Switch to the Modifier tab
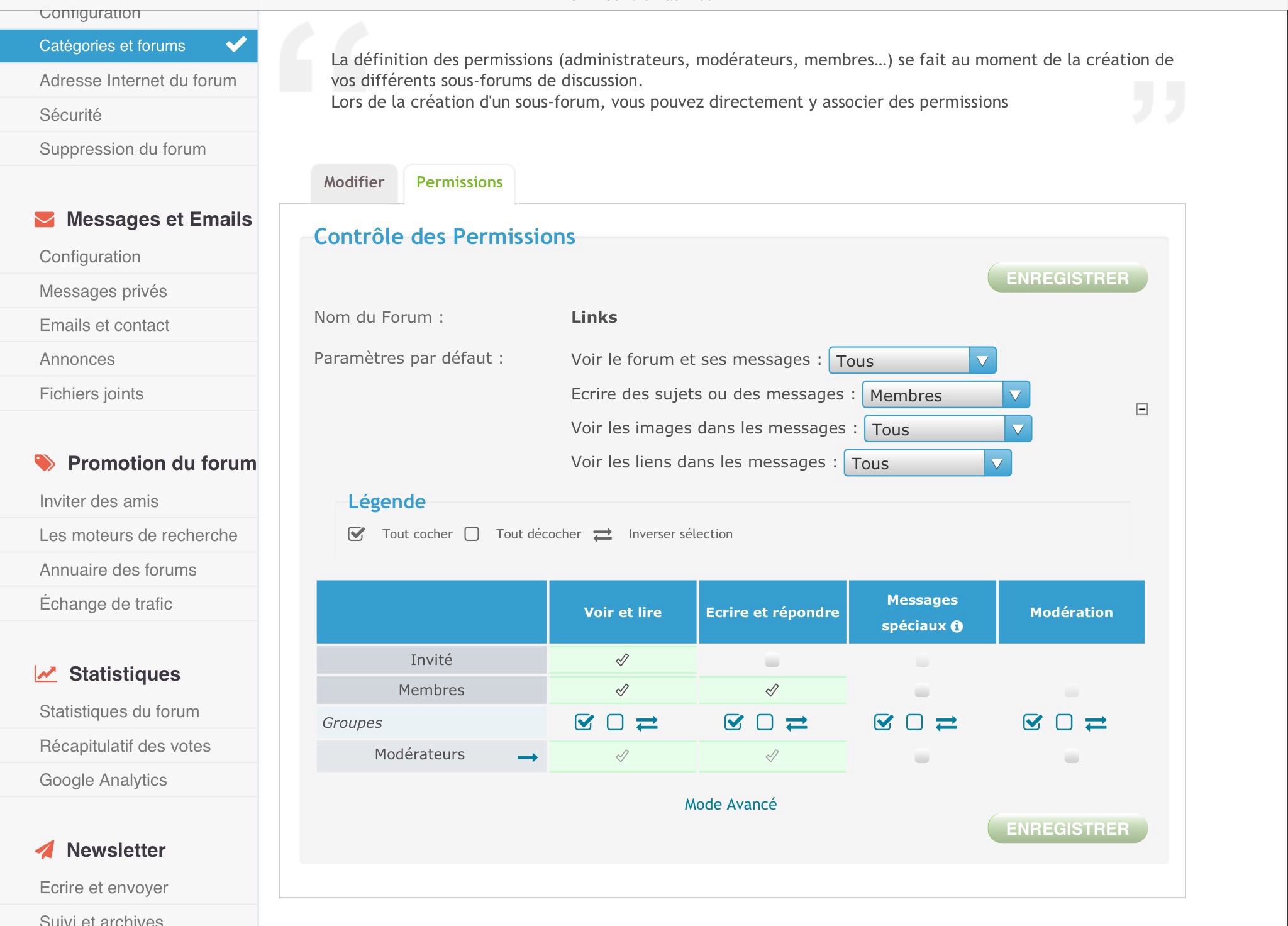 coord(353,182)
